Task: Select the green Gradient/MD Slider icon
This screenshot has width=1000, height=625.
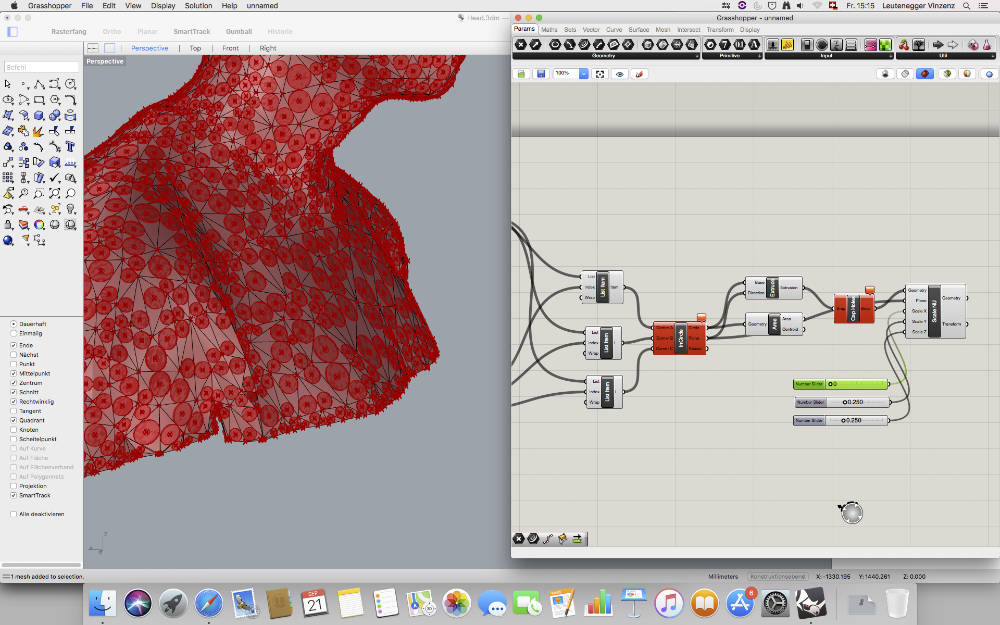Action: [885, 45]
